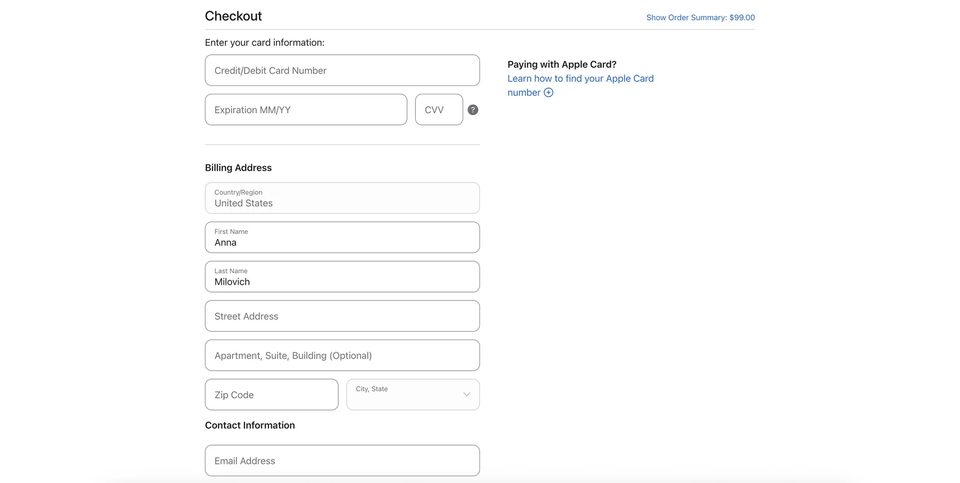Click the Email Address field
This screenshot has height=483, width=960.
click(342, 460)
